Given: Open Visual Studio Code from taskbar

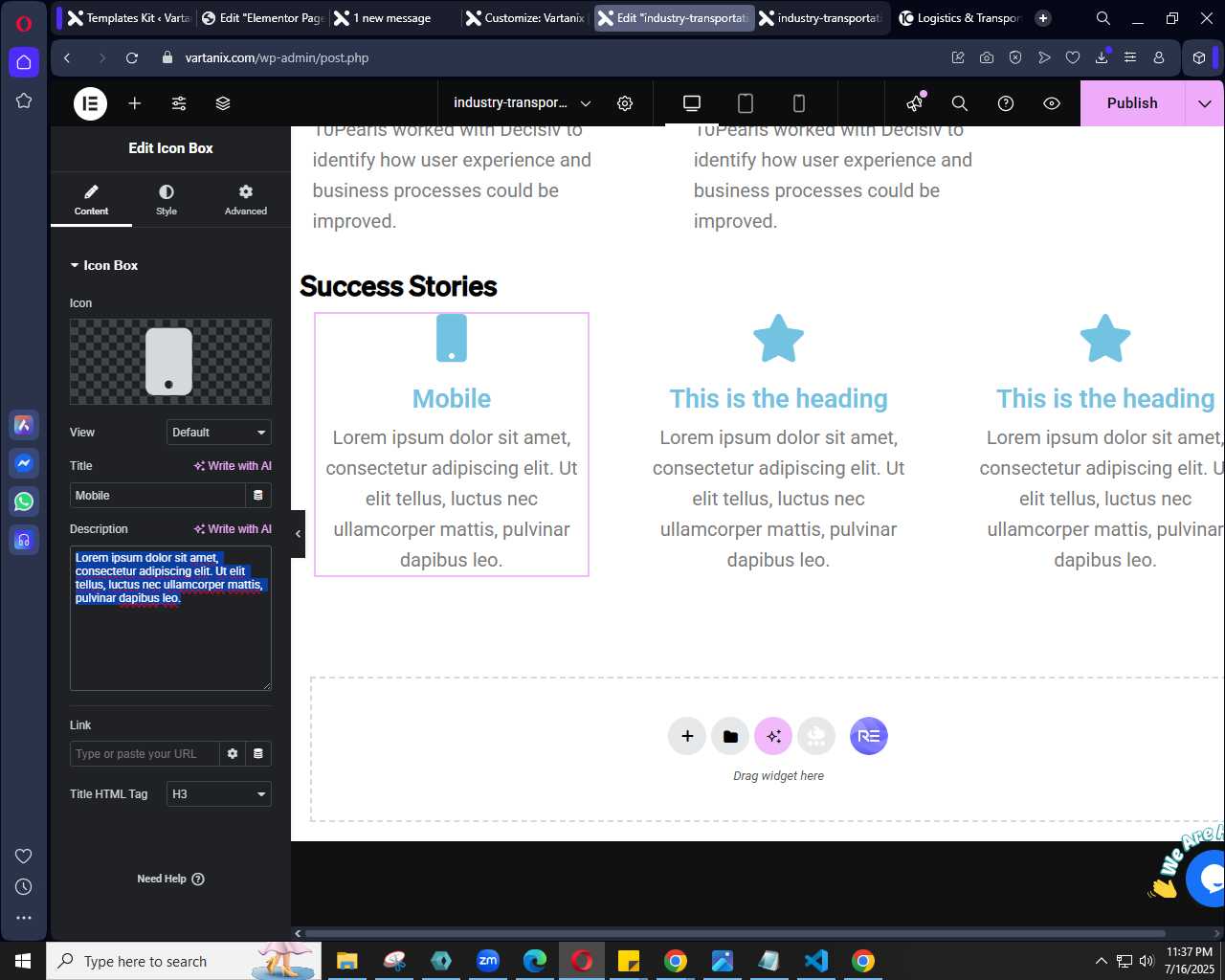Looking at the screenshot, I should [x=816, y=961].
